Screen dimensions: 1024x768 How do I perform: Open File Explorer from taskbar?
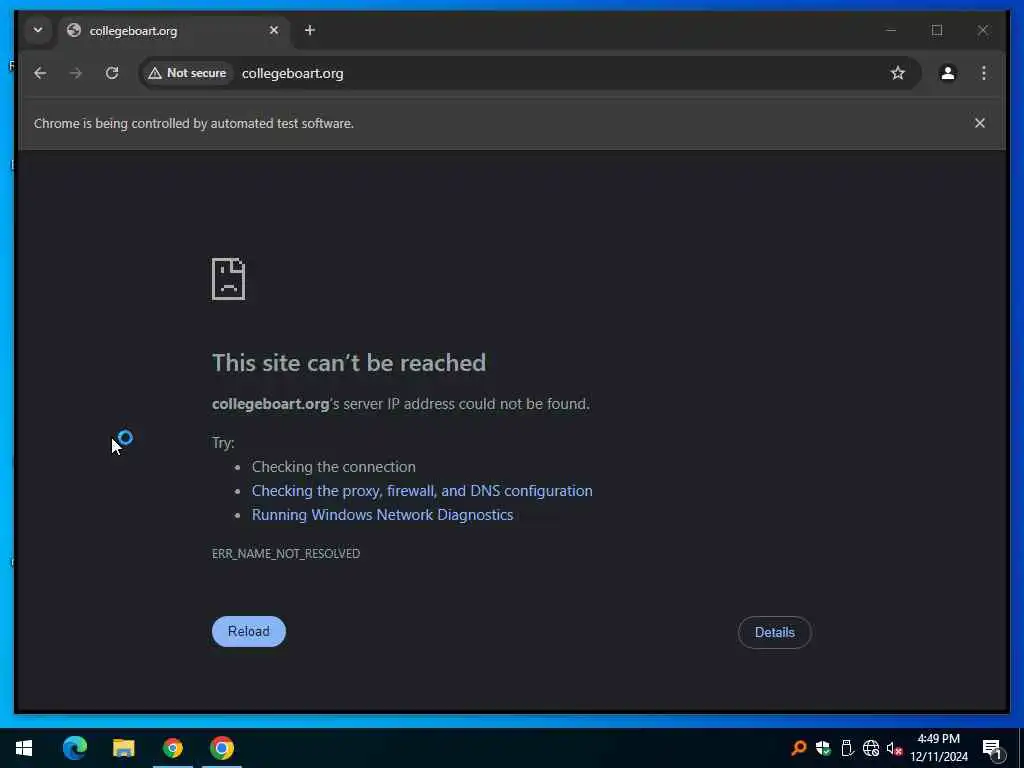tap(123, 748)
